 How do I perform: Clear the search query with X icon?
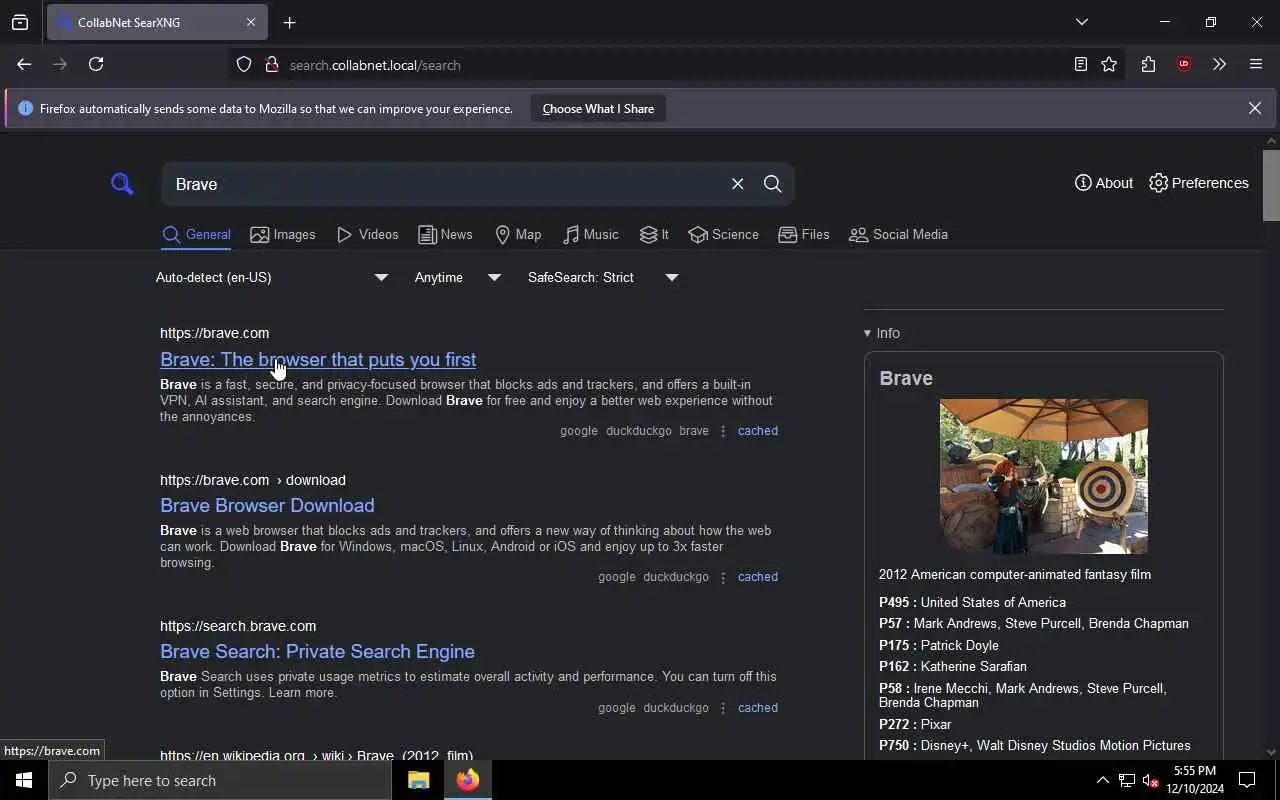pos(737,184)
